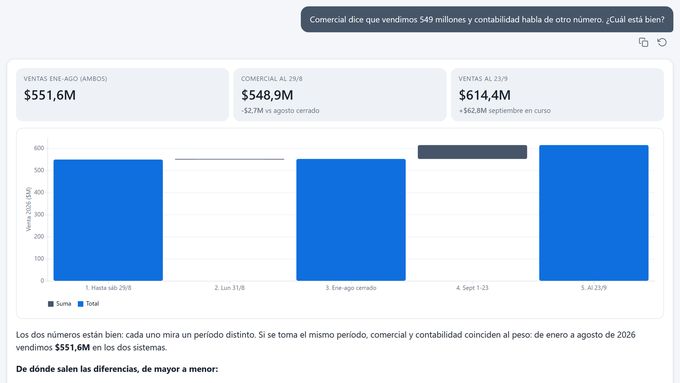Toggle the Suma legend series
The height and width of the screenshot is (383, 680).
pyautogui.click(x=59, y=304)
